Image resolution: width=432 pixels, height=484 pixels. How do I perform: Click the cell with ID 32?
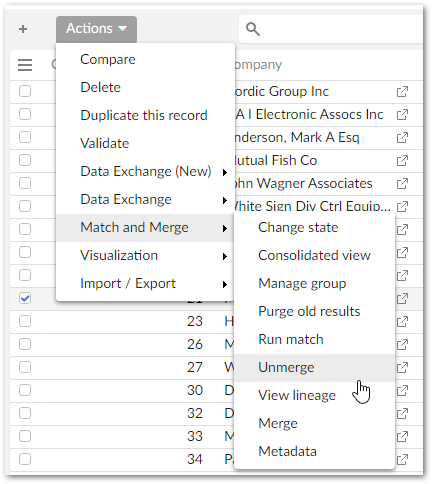[195, 413]
